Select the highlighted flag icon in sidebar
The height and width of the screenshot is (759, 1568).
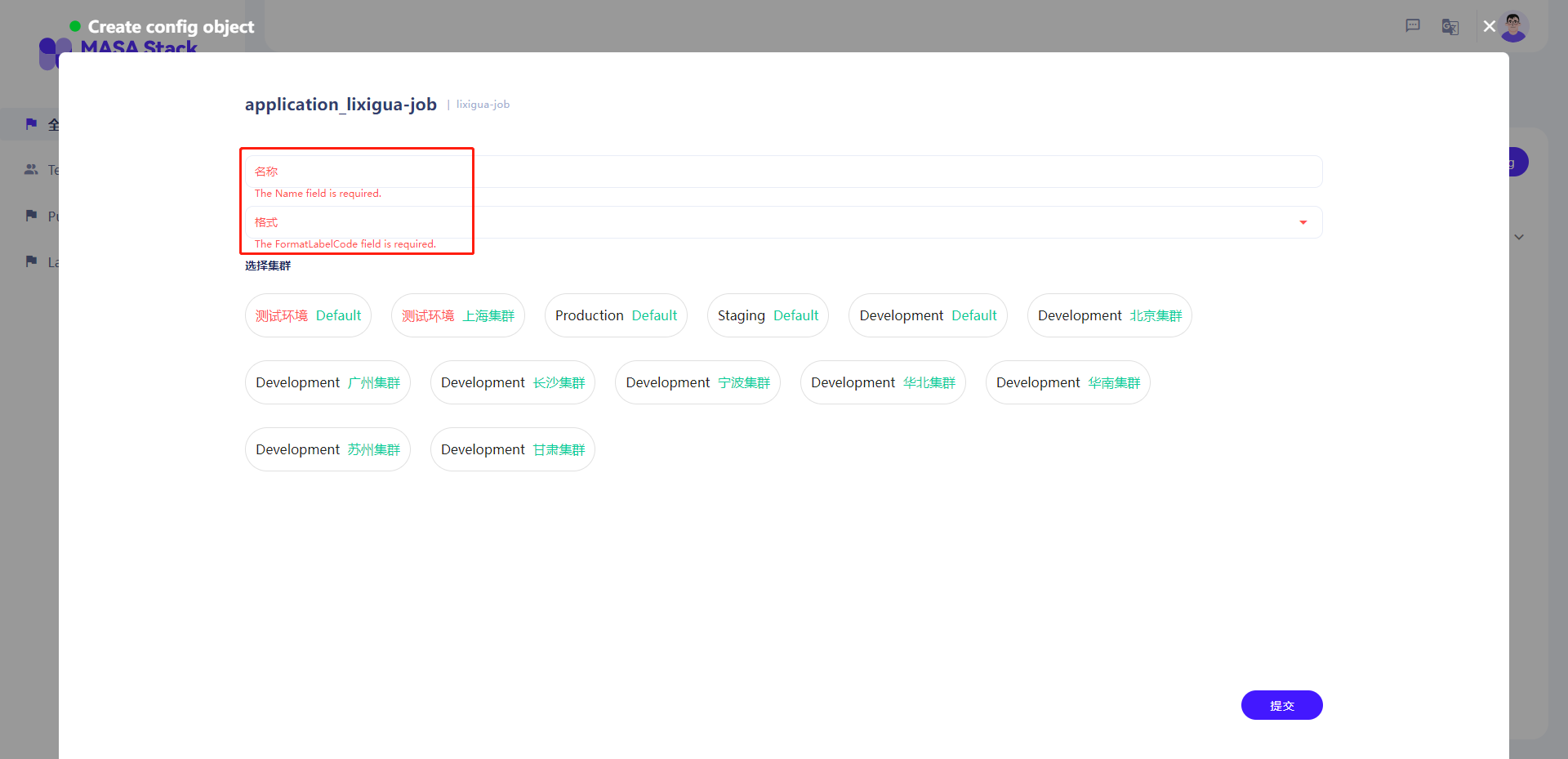pyautogui.click(x=31, y=123)
